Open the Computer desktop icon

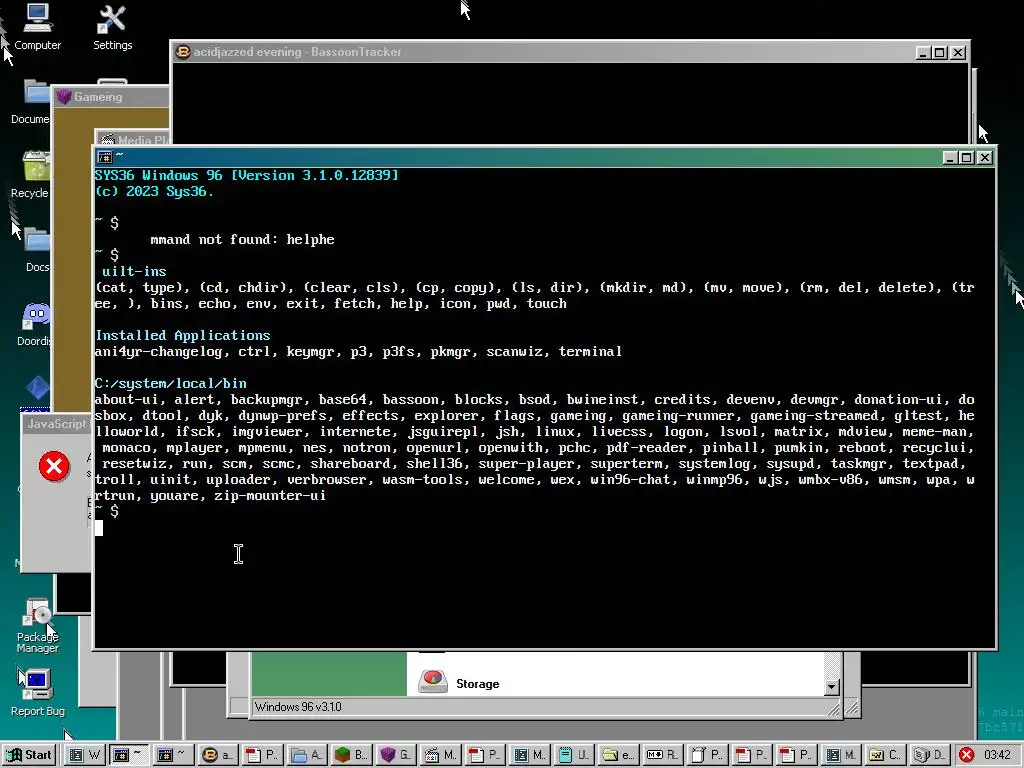(x=37, y=27)
